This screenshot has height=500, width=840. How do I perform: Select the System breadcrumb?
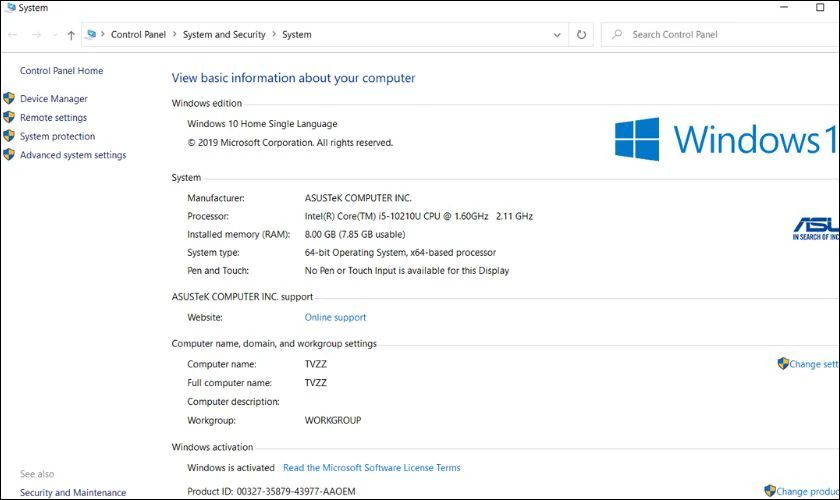[297, 34]
